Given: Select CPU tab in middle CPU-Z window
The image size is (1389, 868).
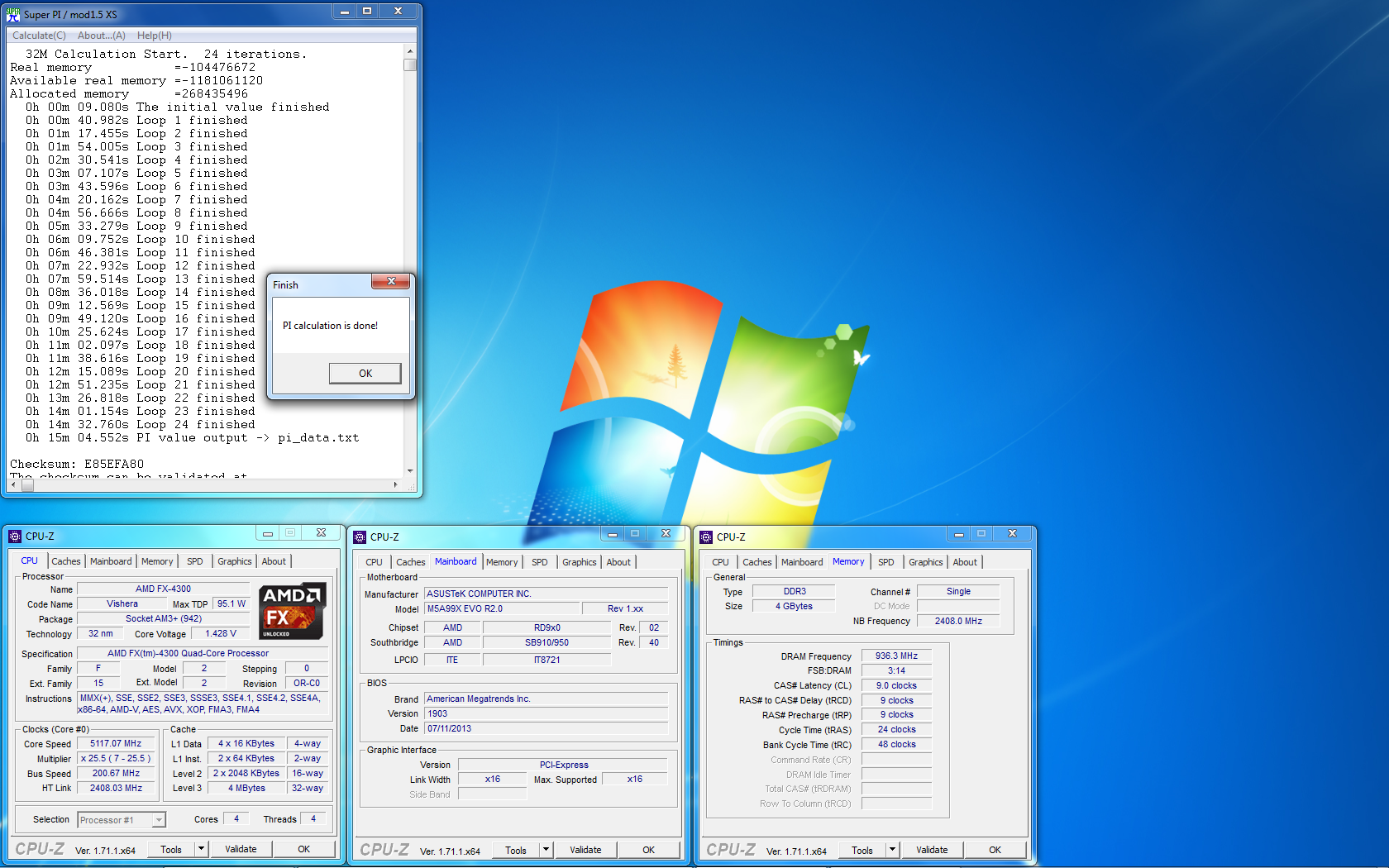Looking at the screenshot, I should 375,562.
